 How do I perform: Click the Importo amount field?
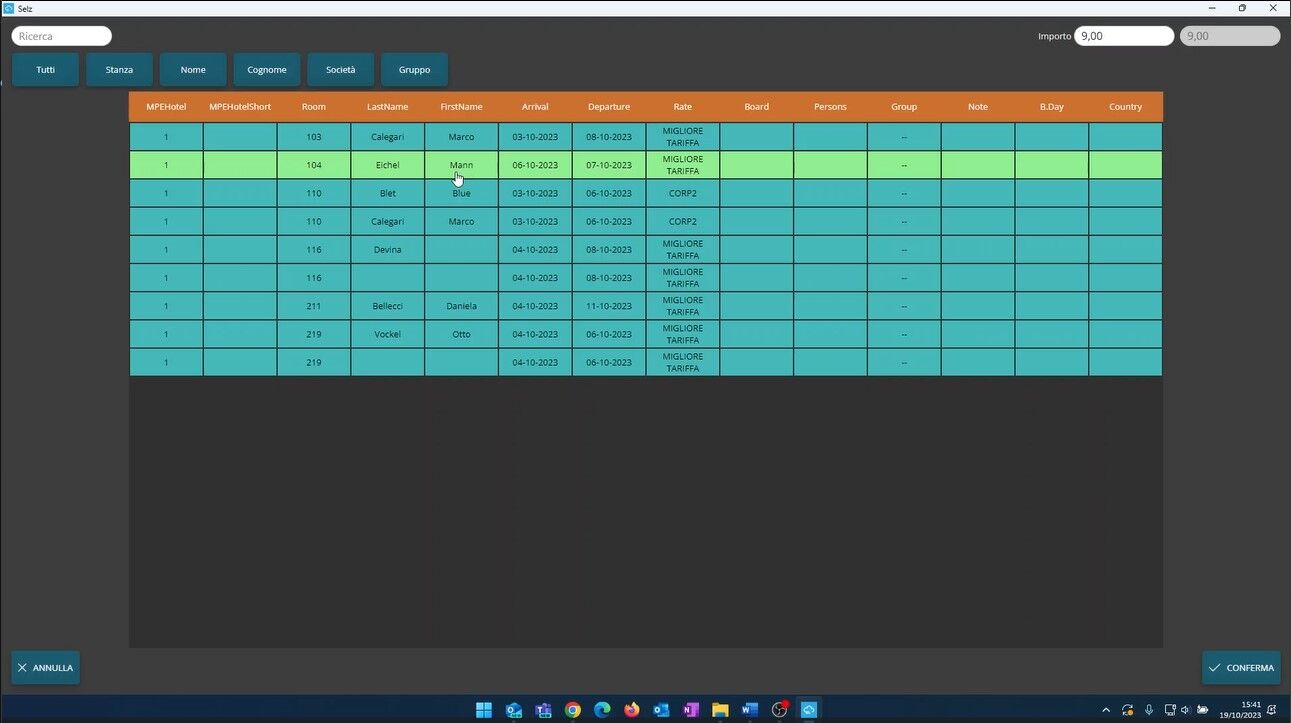coord(1123,36)
